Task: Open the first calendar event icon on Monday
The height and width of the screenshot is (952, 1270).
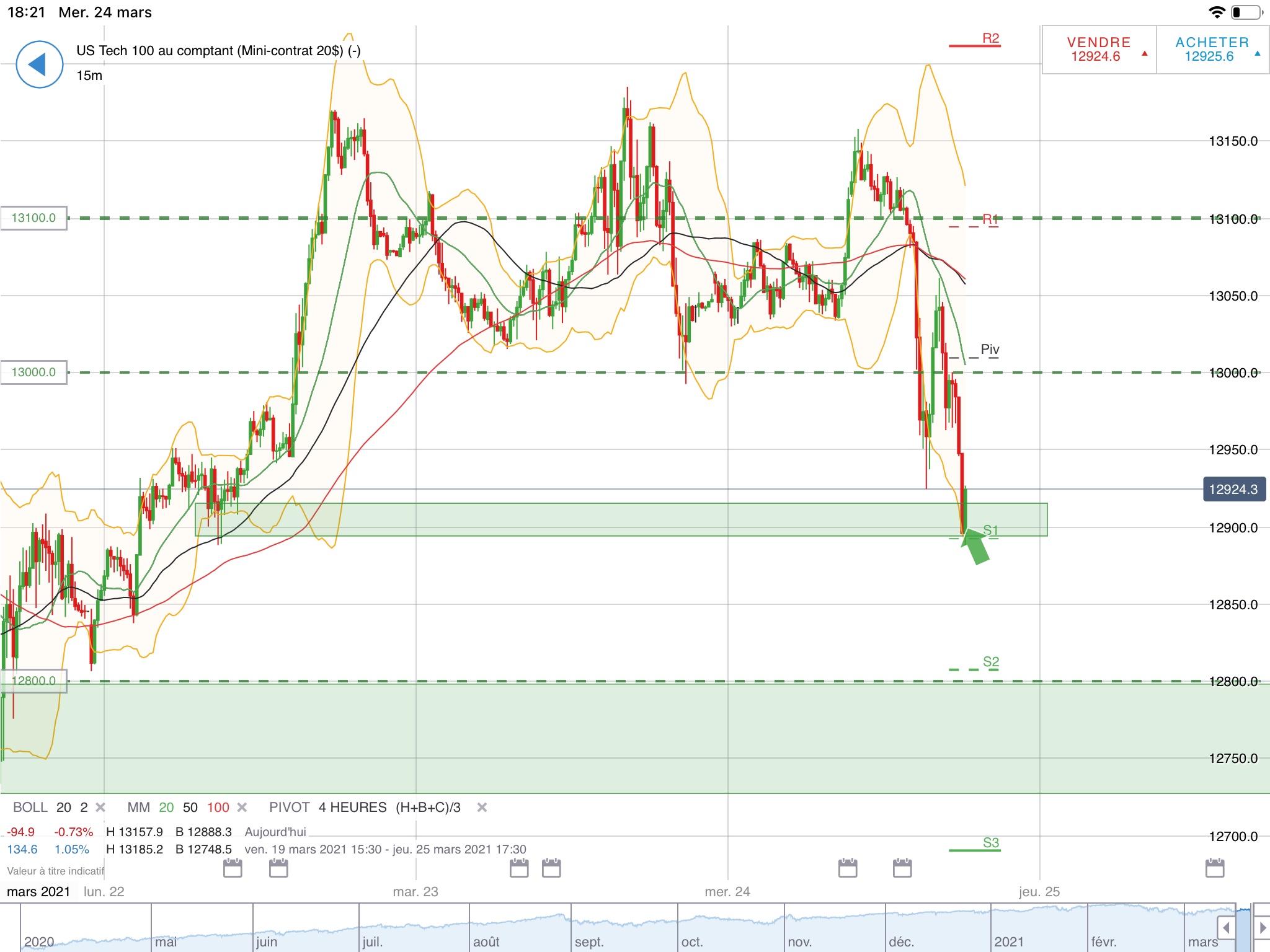Action: point(233,868)
